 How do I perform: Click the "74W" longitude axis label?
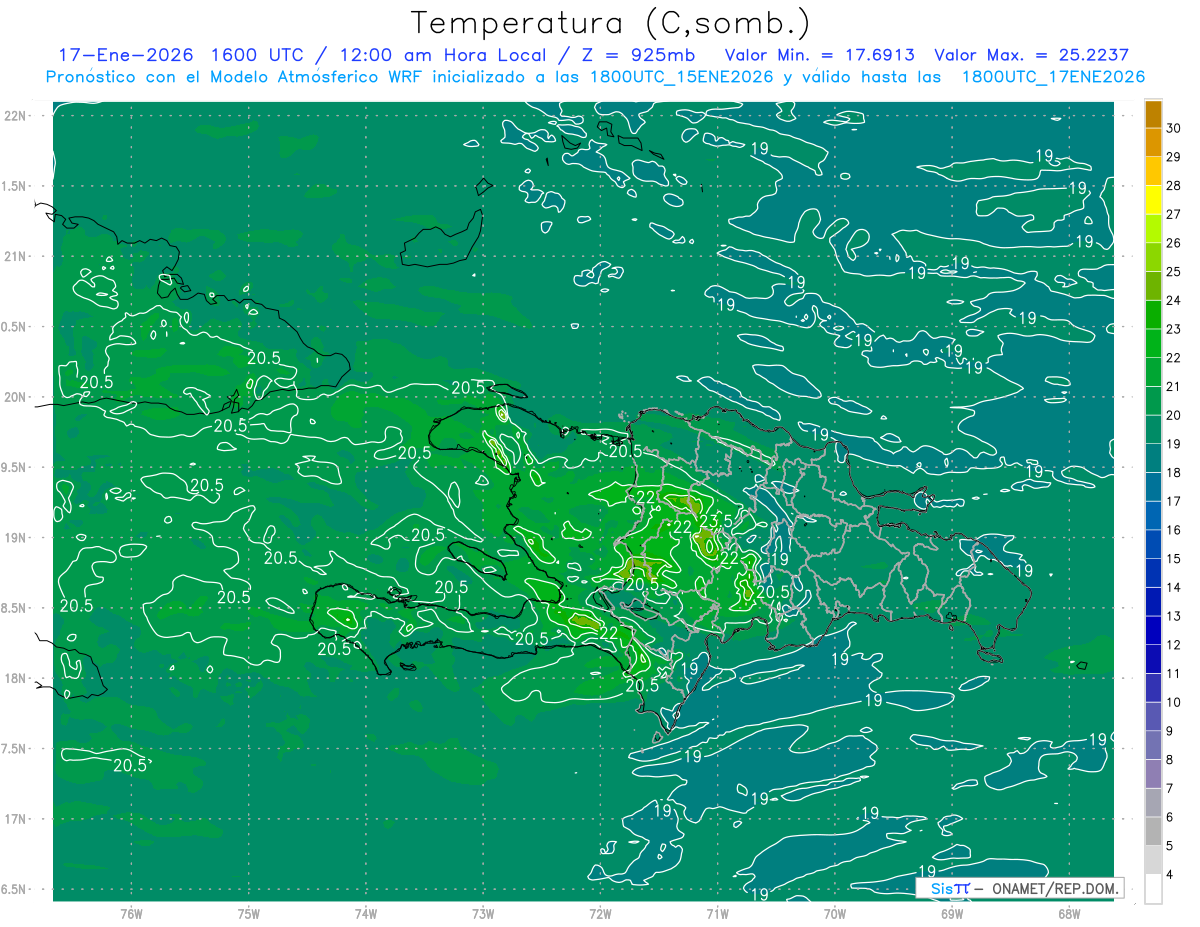(x=365, y=913)
